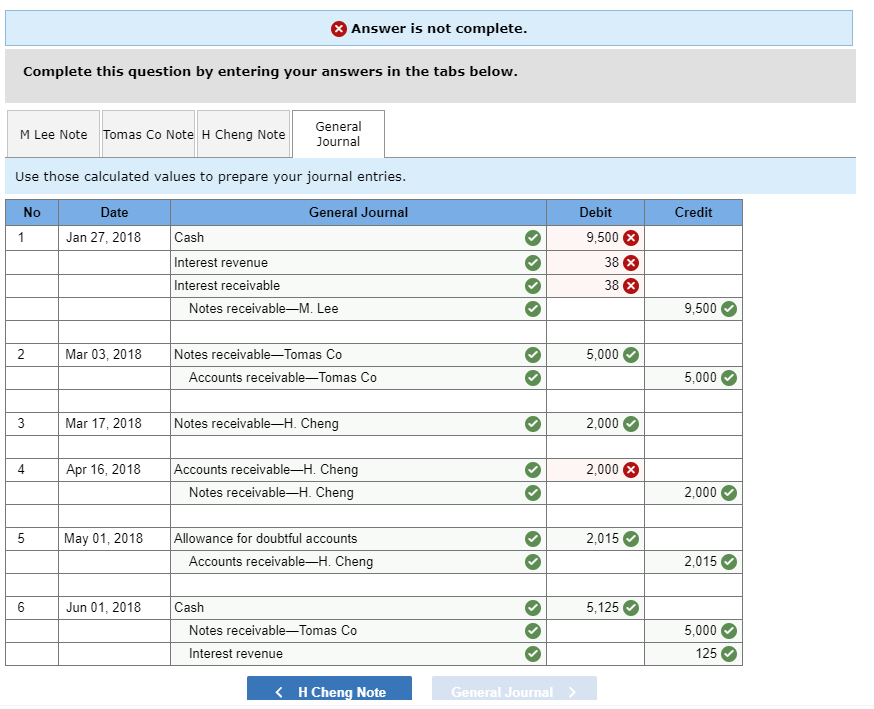This screenshot has height=709, width=874.
Task: Select the General Journal tab
Action: tap(338, 134)
